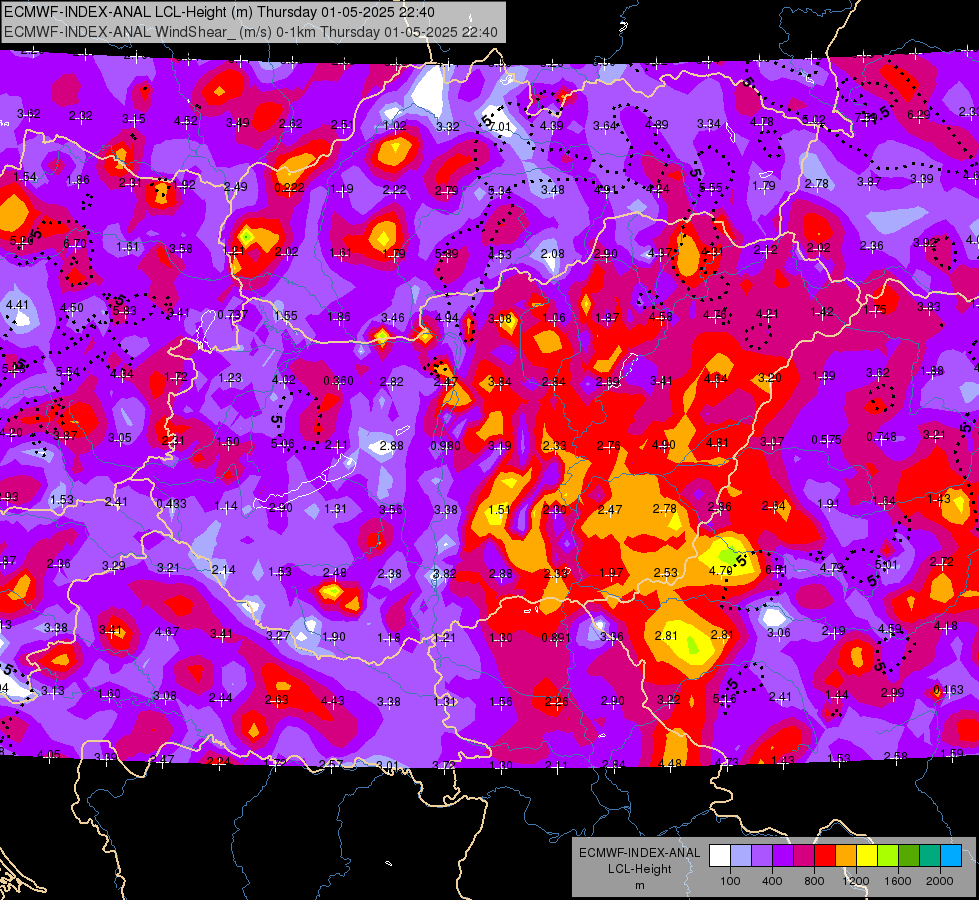
Task: Click the wind shear value 5.06
Action: click(282, 444)
